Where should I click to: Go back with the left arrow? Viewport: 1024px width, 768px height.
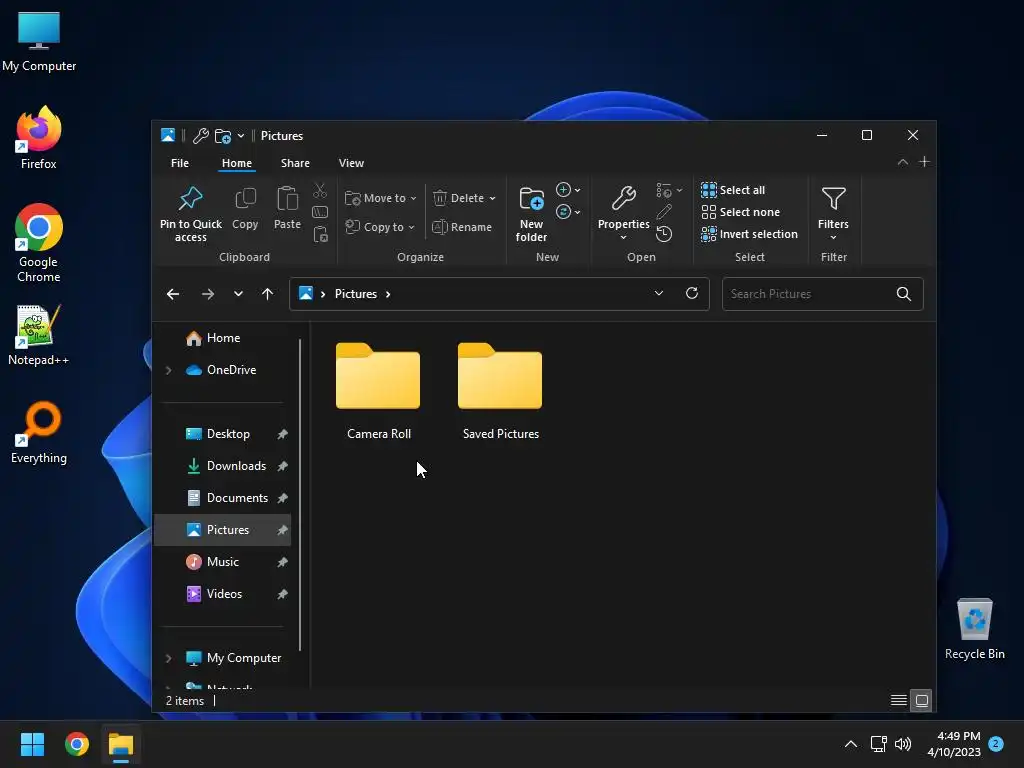[x=173, y=294]
